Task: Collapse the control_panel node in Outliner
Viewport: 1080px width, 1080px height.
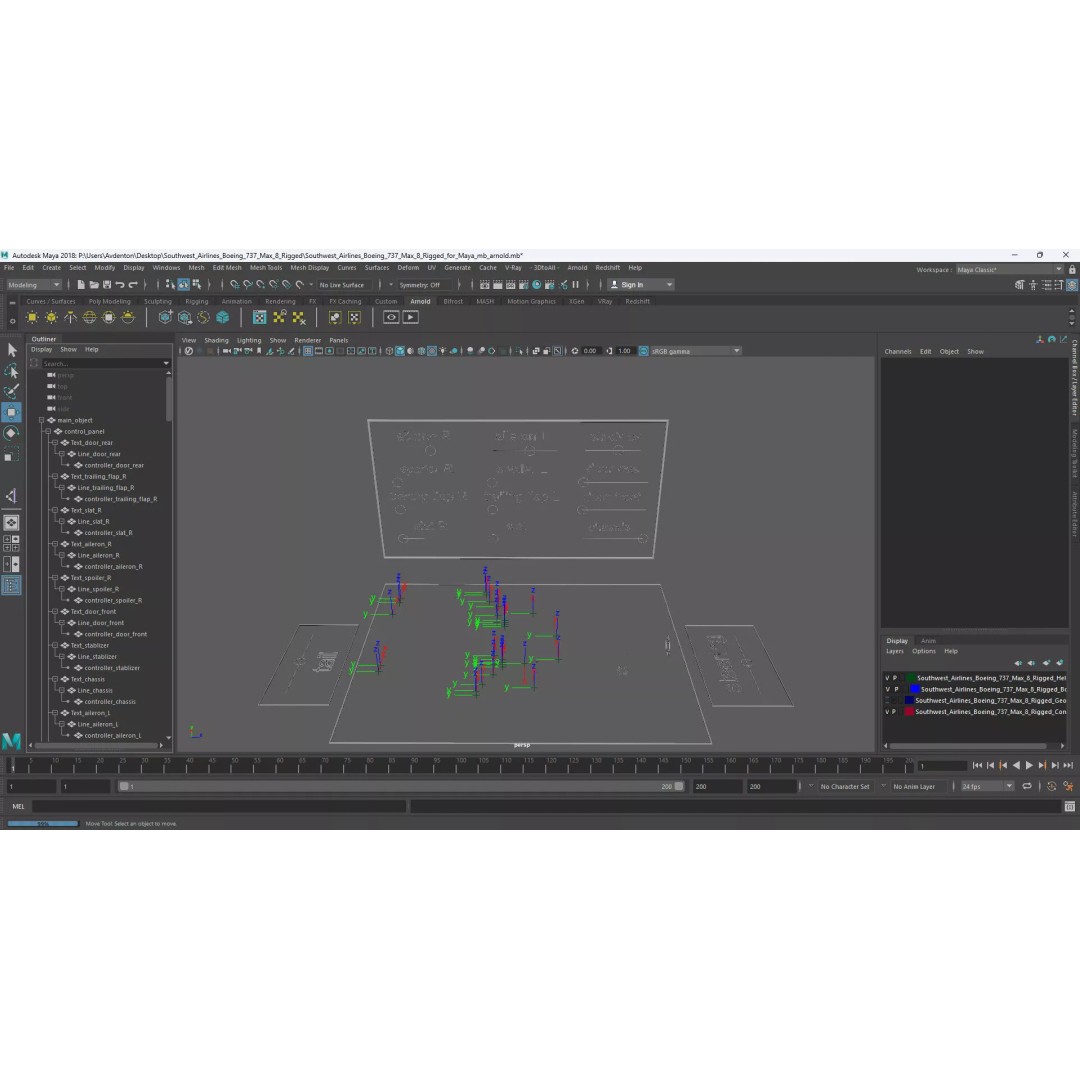Action: tap(48, 432)
